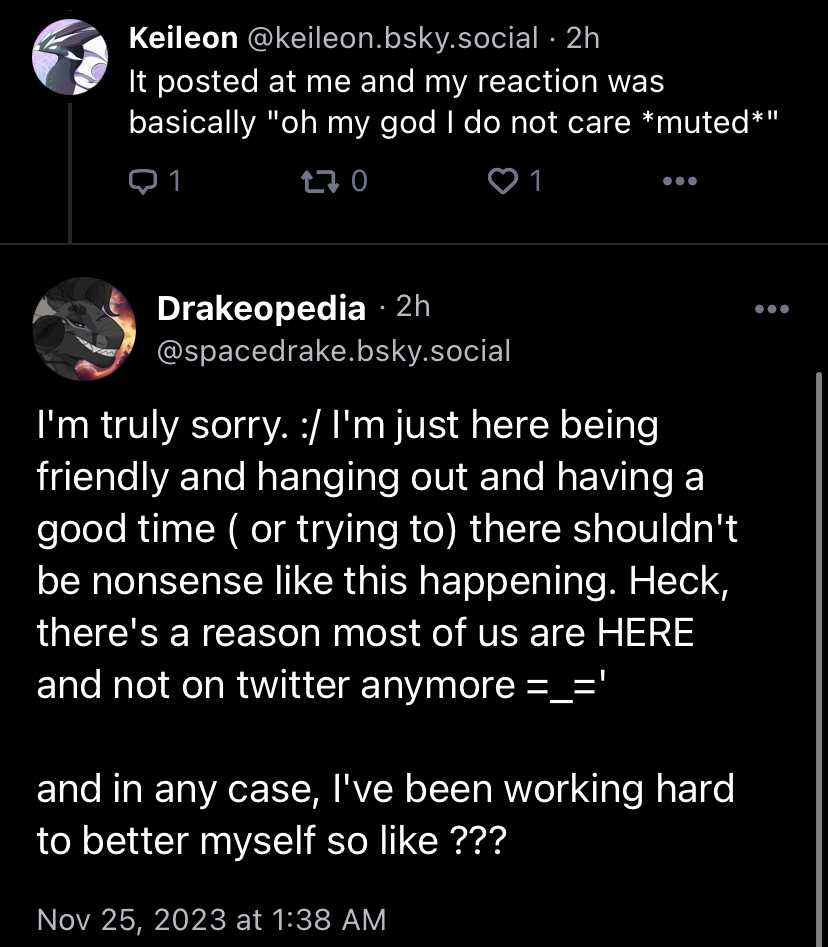Click the like count of 1 on Keileon's post

(535, 181)
